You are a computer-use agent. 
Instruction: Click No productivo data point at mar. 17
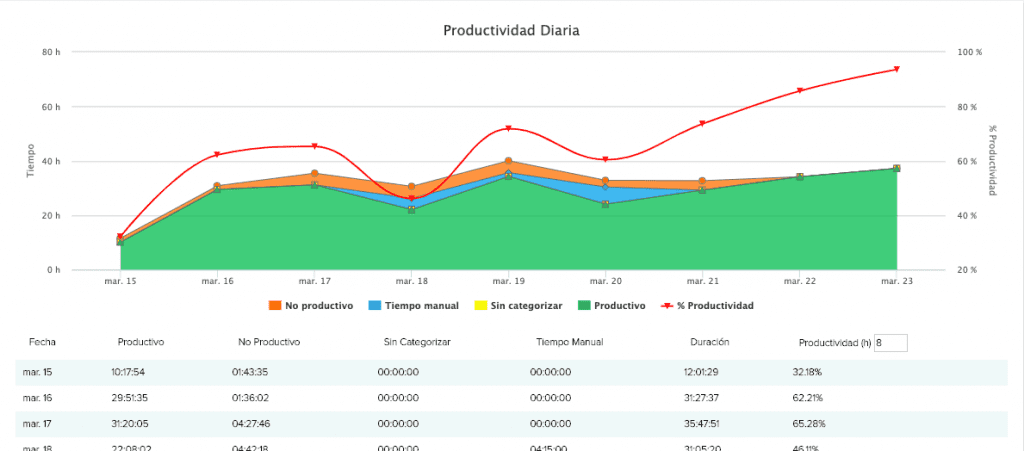pos(314,174)
